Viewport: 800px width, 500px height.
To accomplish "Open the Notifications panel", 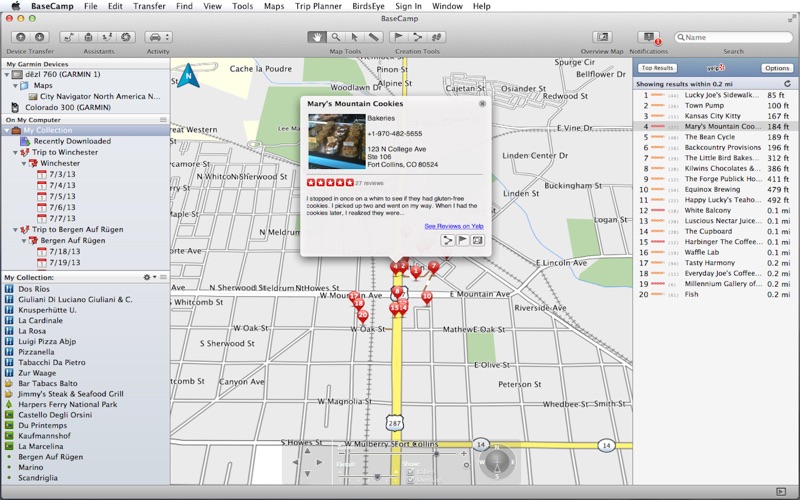I will pos(648,37).
